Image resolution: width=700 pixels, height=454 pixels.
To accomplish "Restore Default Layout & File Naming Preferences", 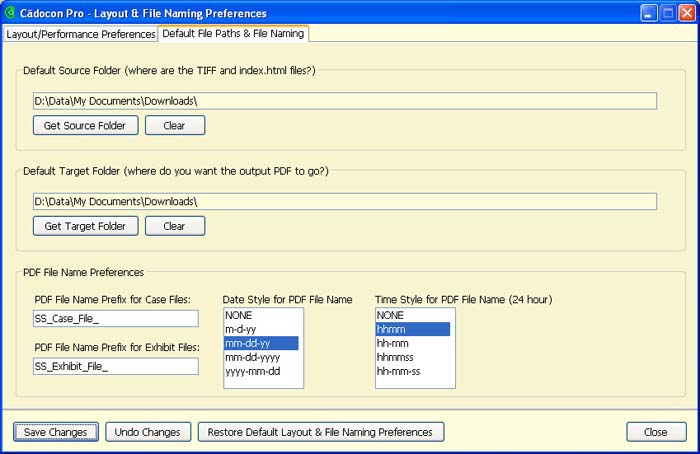I will (x=321, y=432).
